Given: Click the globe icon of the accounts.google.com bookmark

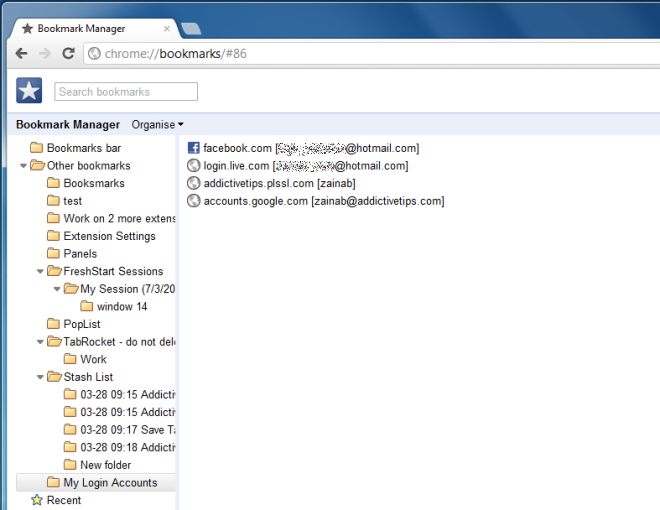Looking at the screenshot, I should [194, 201].
